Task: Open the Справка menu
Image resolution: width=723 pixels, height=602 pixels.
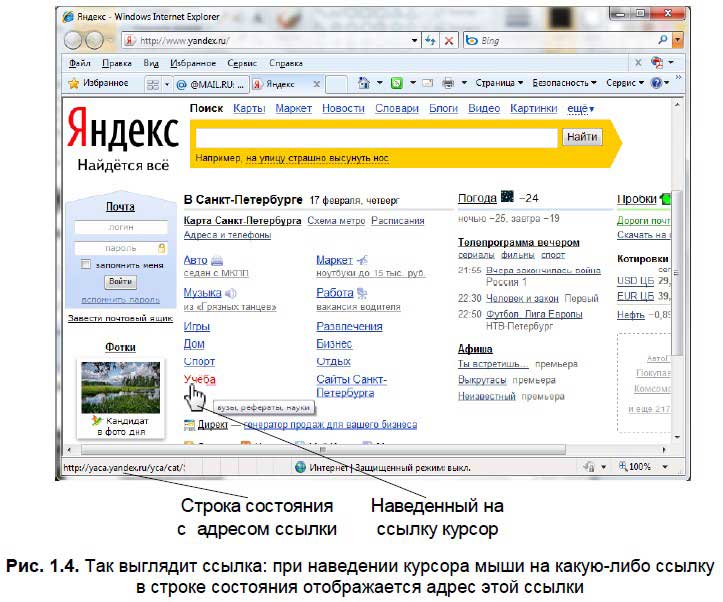Action: 285,63
